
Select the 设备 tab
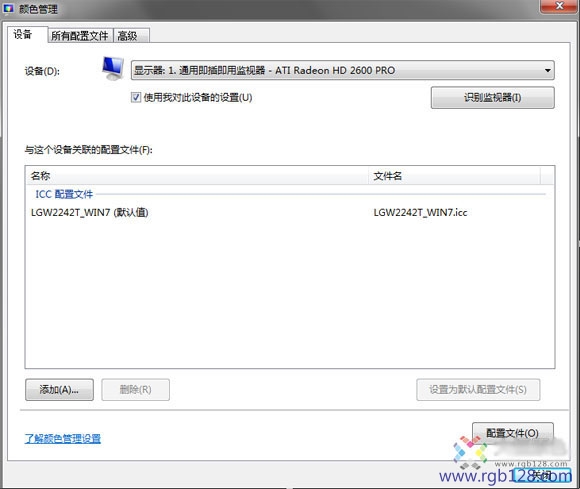(x=27, y=35)
